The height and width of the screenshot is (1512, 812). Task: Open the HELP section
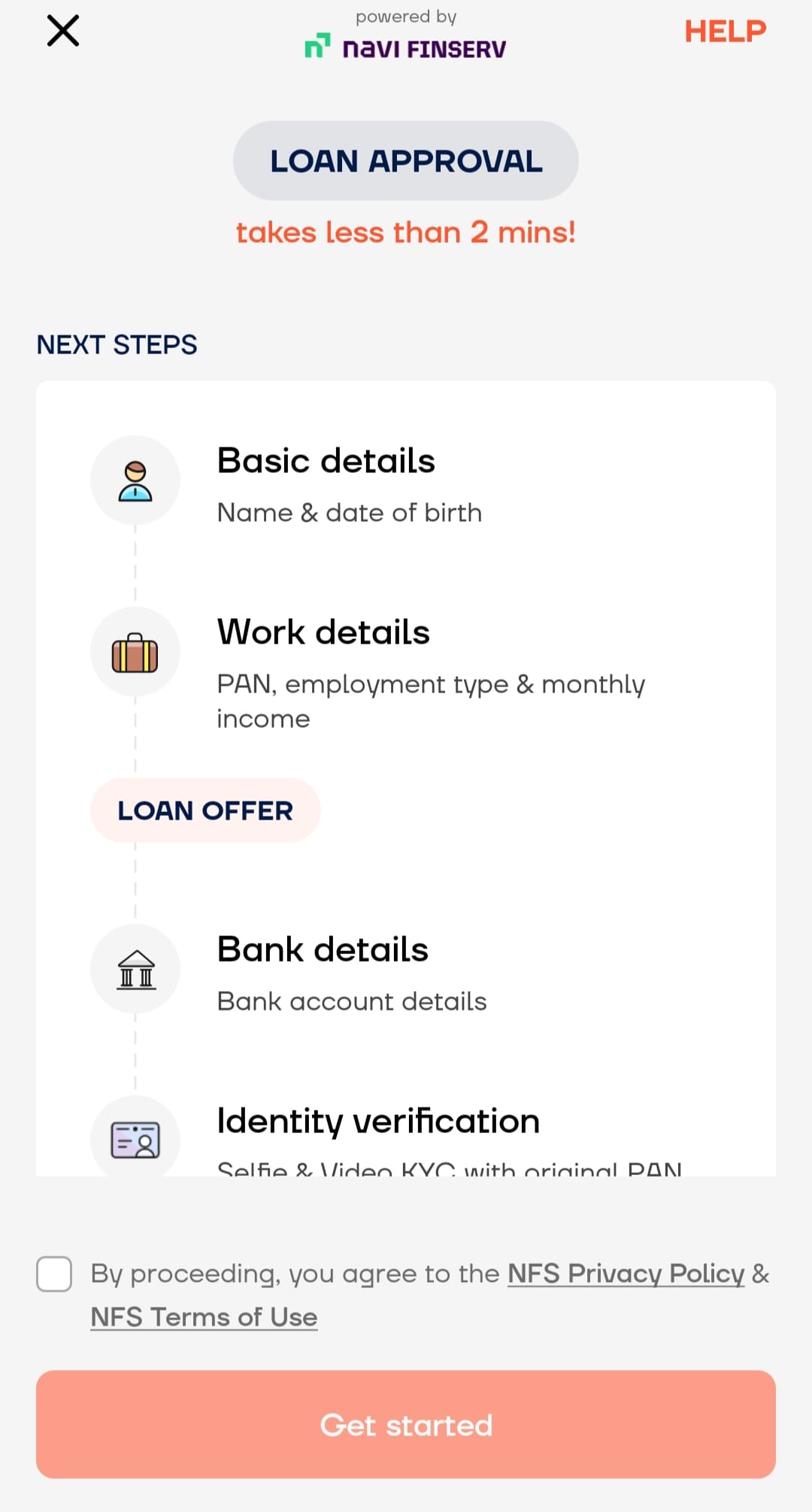[725, 32]
